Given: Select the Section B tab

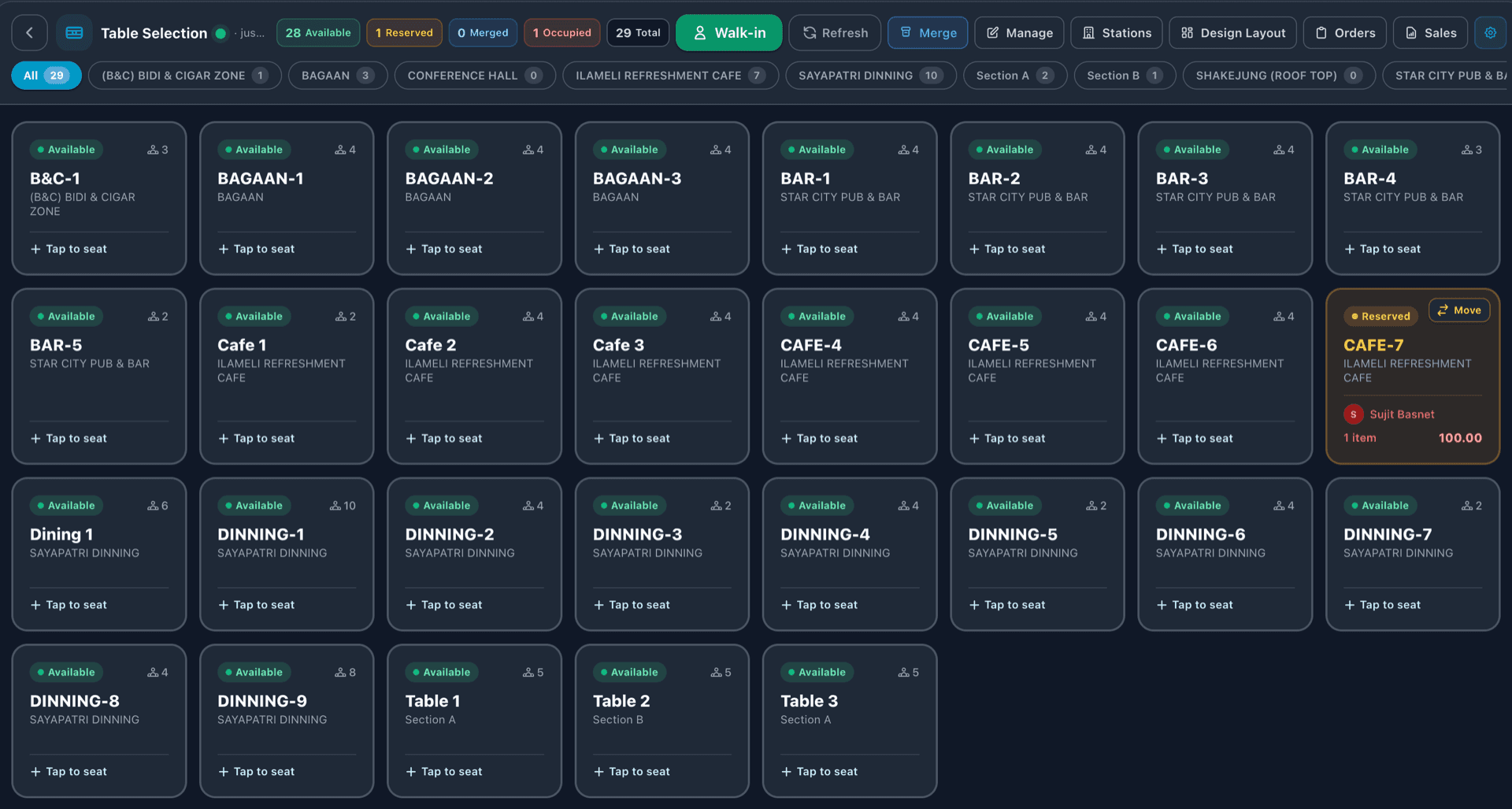Looking at the screenshot, I should coord(1125,76).
